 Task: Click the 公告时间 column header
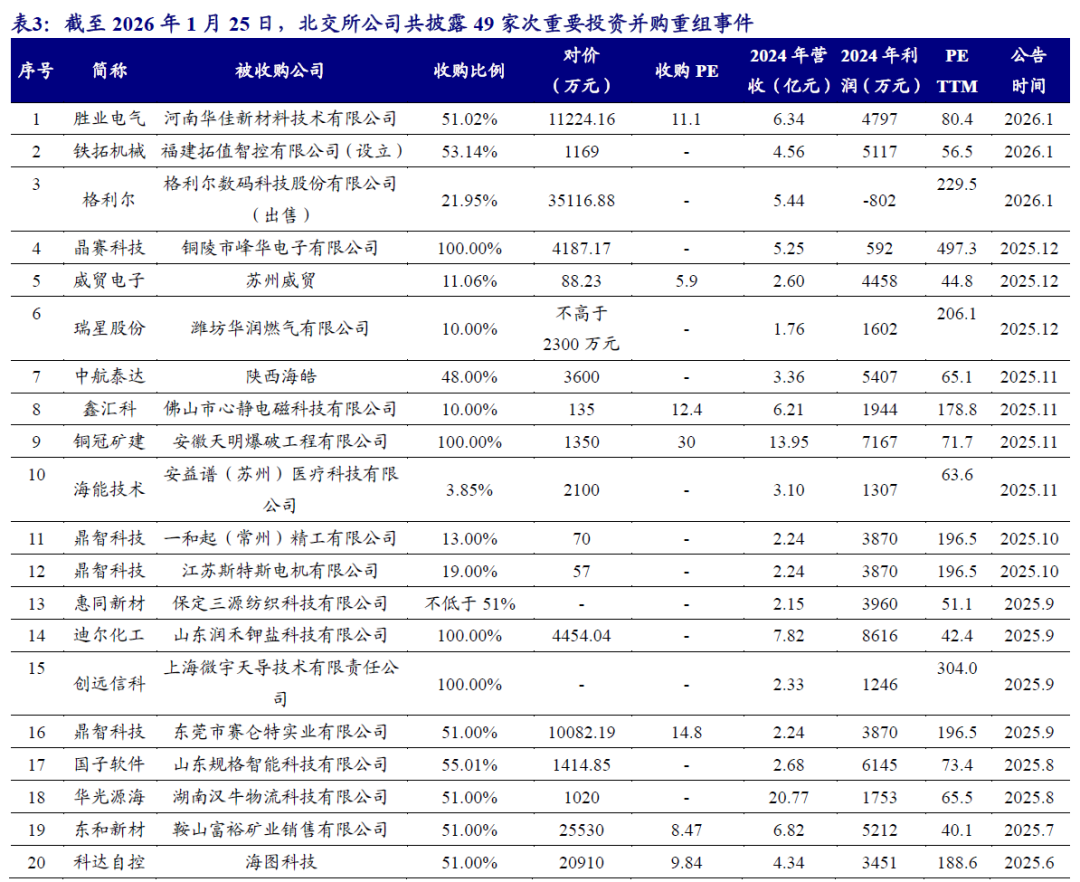pyautogui.click(x=1028, y=71)
